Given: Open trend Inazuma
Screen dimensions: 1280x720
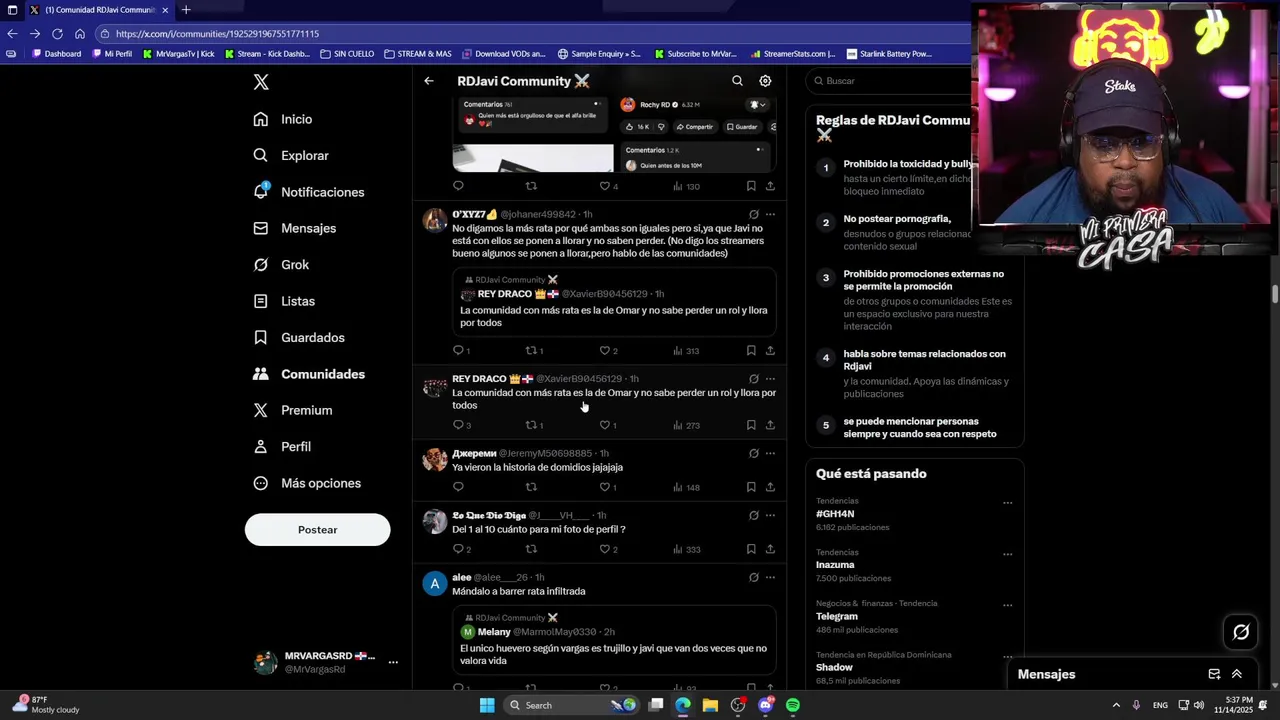Looking at the screenshot, I should click(x=835, y=565).
